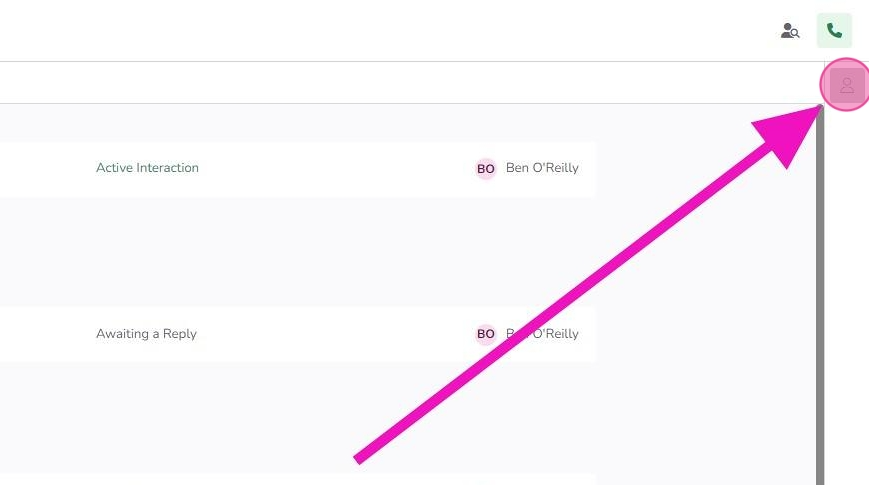Open Ben O'Reilly in Awaiting a Reply row
This screenshot has height=485, width=869.
(542, 334)
